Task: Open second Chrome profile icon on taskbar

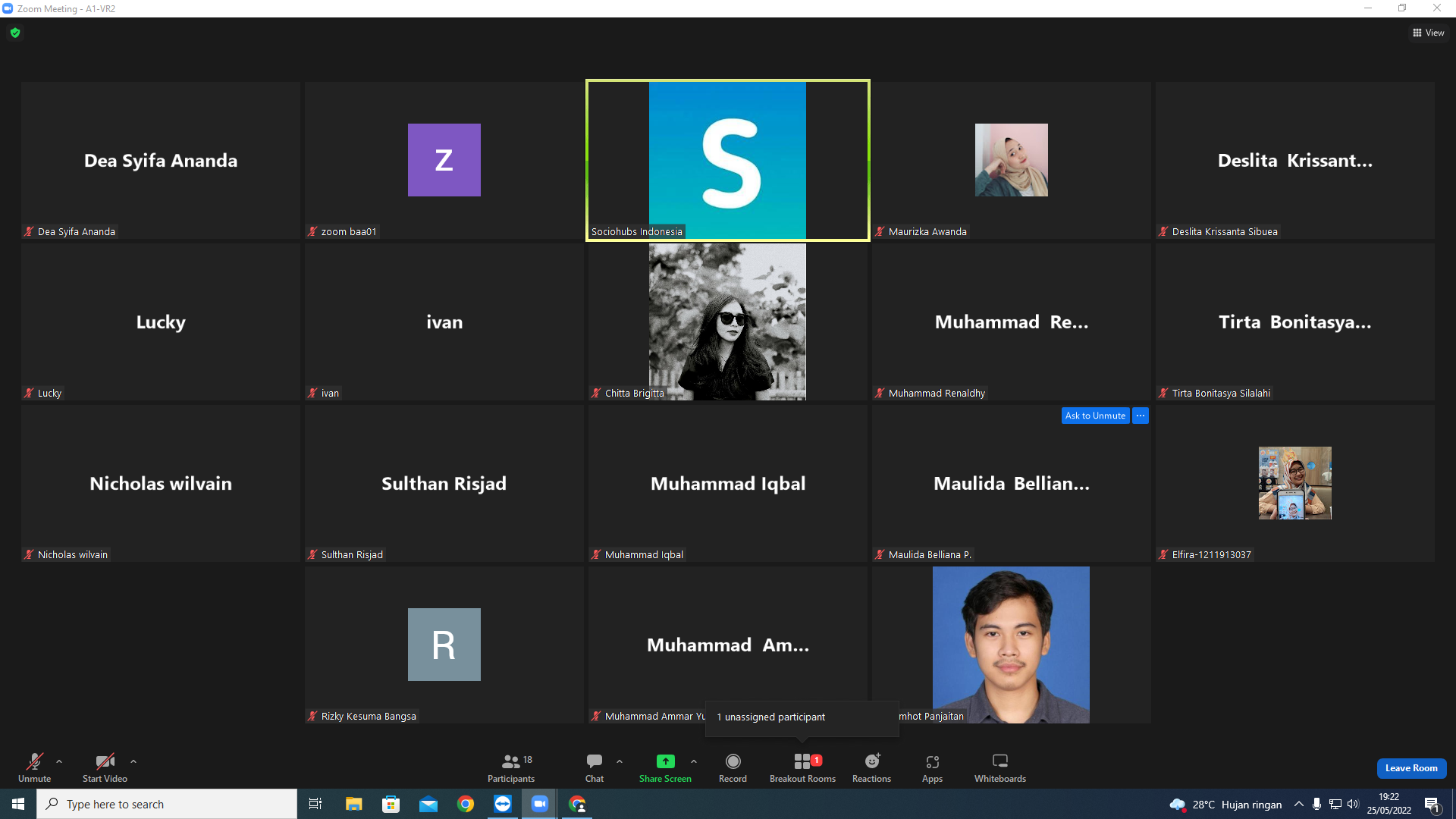Action: (577, 804)
